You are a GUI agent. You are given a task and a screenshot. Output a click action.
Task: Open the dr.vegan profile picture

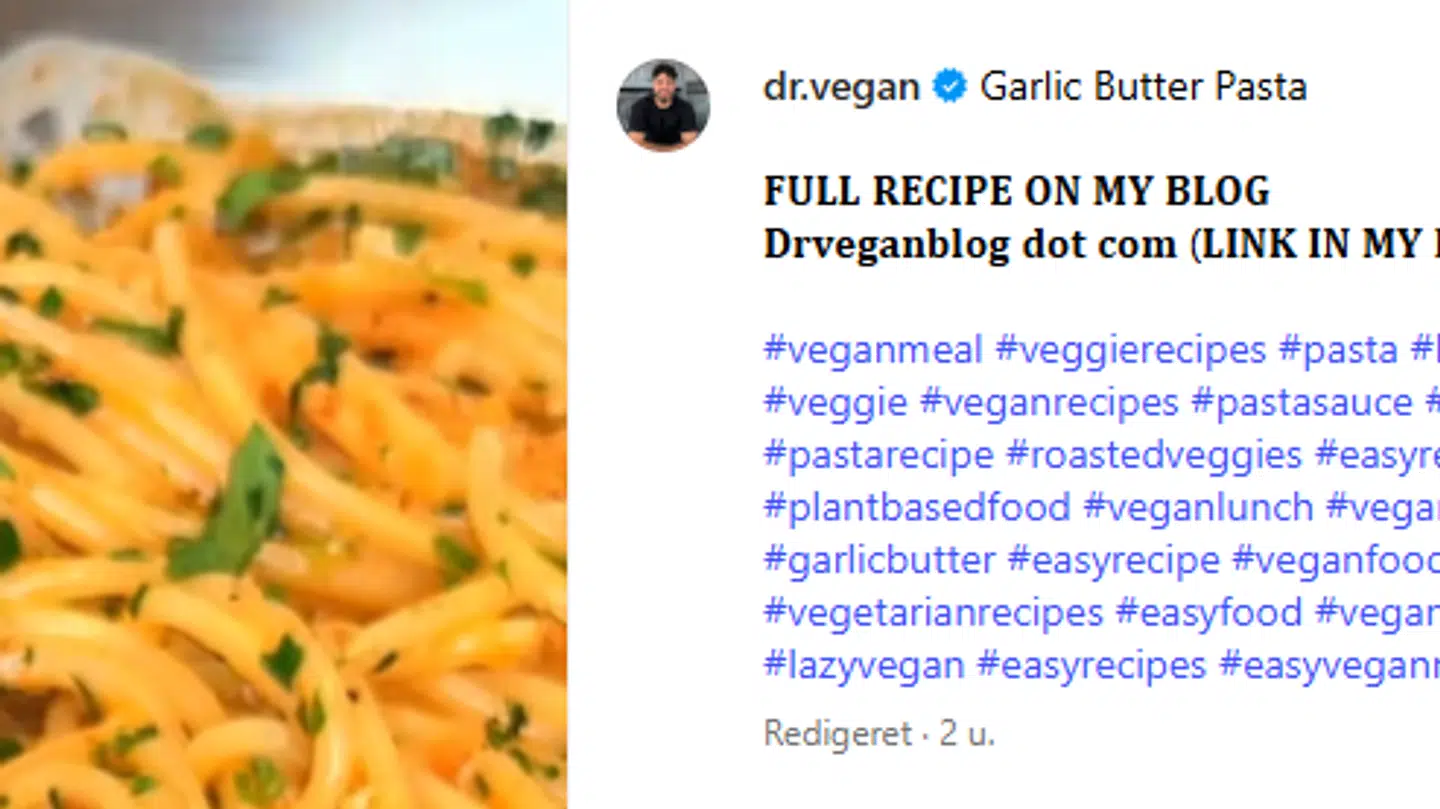click(663, 105)
